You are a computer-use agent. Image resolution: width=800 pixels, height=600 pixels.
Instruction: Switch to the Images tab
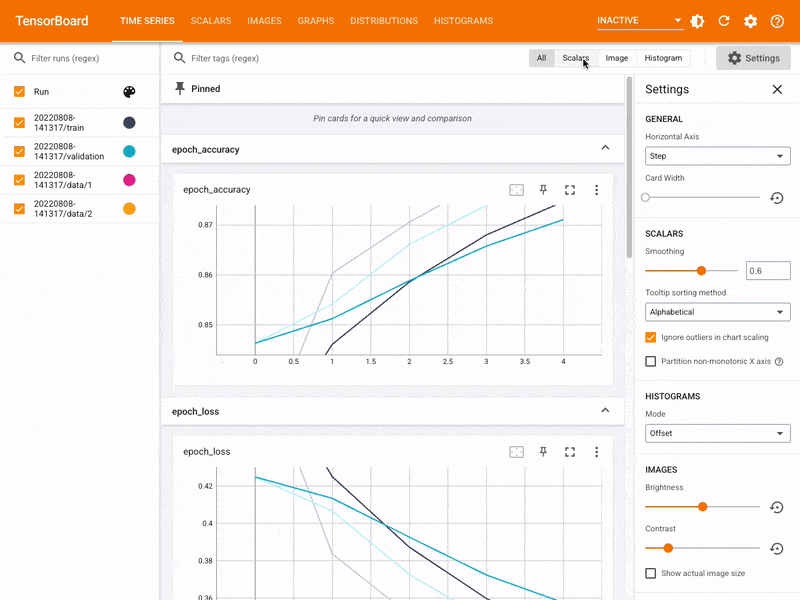tap(264, 21)
